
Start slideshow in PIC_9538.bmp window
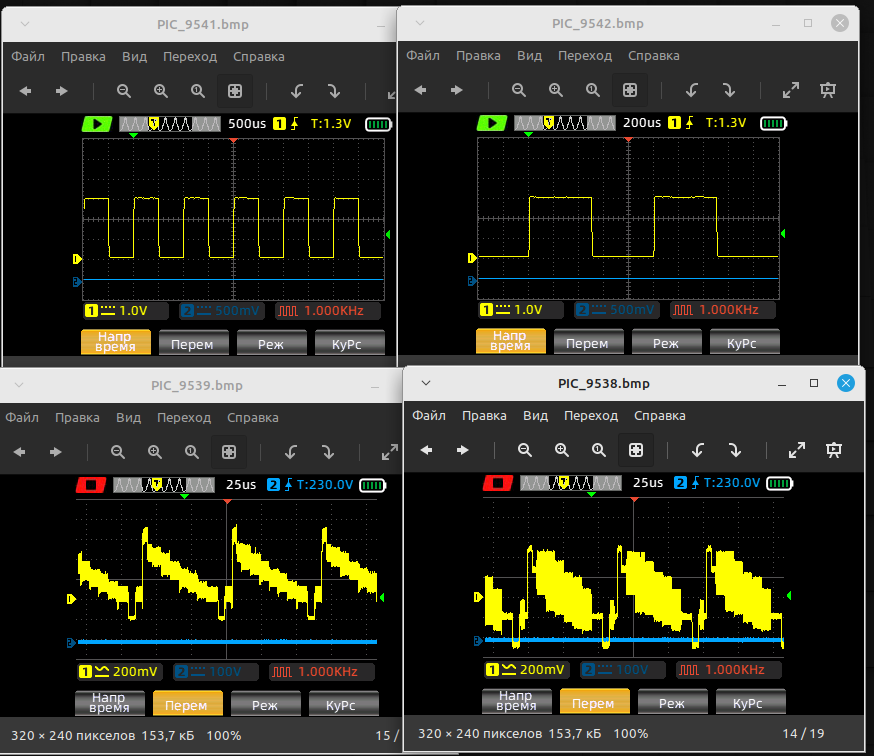click(834, 450)
